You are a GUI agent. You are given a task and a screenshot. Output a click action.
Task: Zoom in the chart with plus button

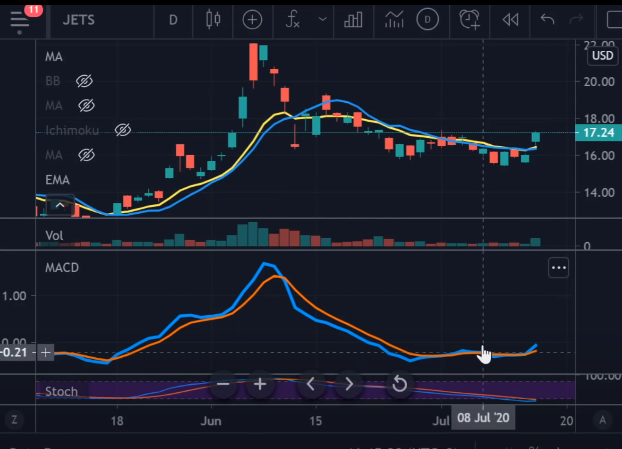click(x=260, y=384)
